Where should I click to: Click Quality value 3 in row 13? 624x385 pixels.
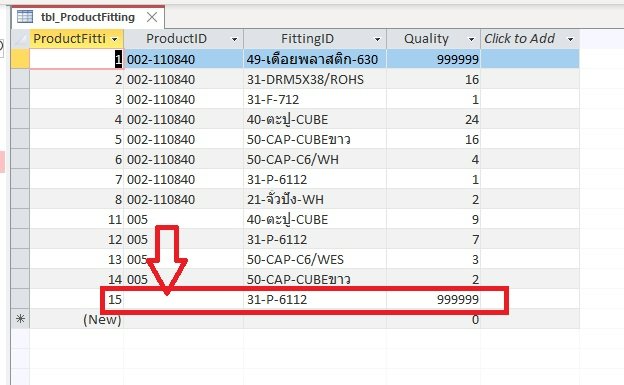coord(433,259)
